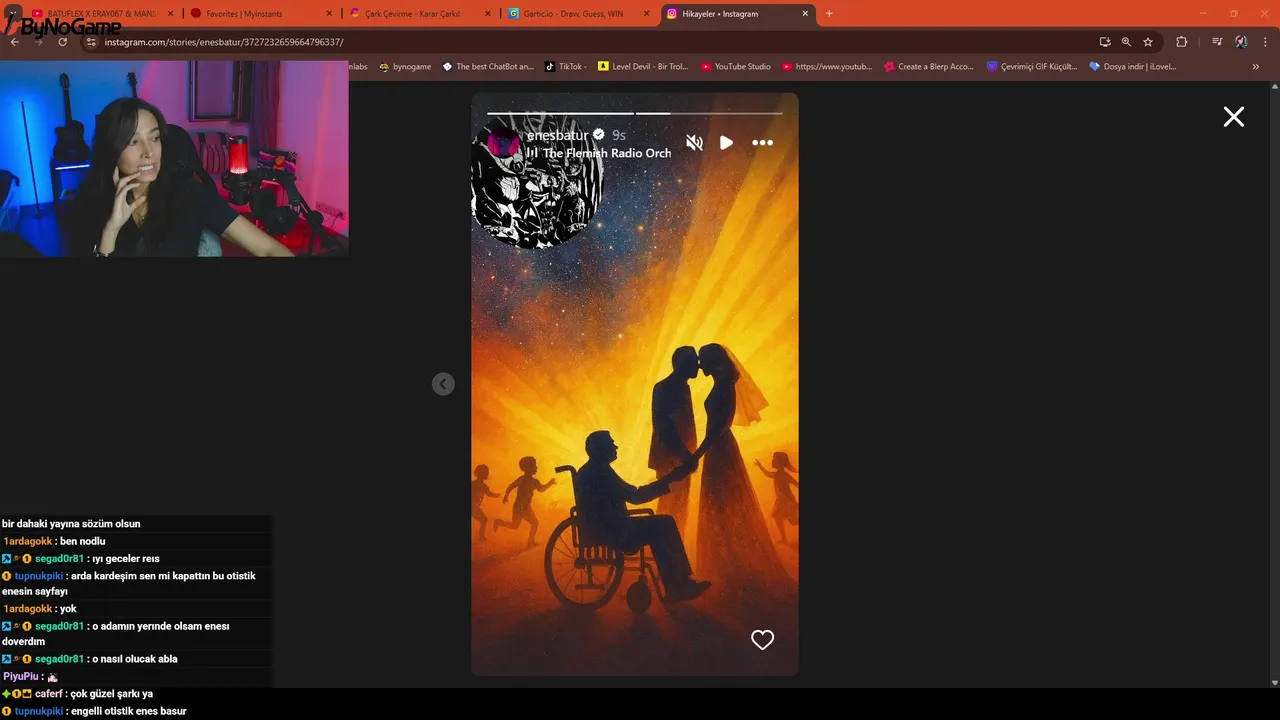Close the Favorites | Myinstants tab
This screenshot has width=1280, height=720.
click(329, 14)
